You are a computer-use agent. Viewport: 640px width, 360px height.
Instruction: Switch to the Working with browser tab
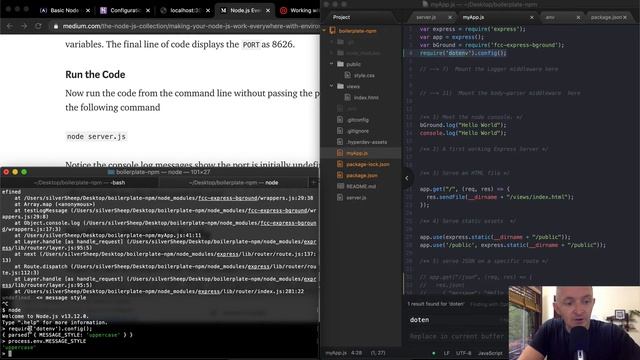pos(300,11)
